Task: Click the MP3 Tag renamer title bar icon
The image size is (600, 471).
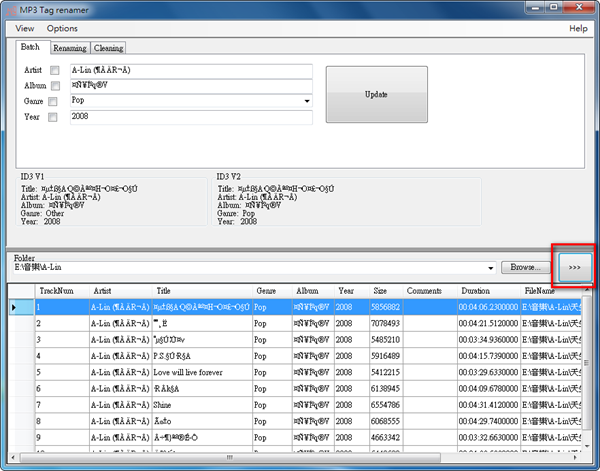Action: (x=10, y=9)
